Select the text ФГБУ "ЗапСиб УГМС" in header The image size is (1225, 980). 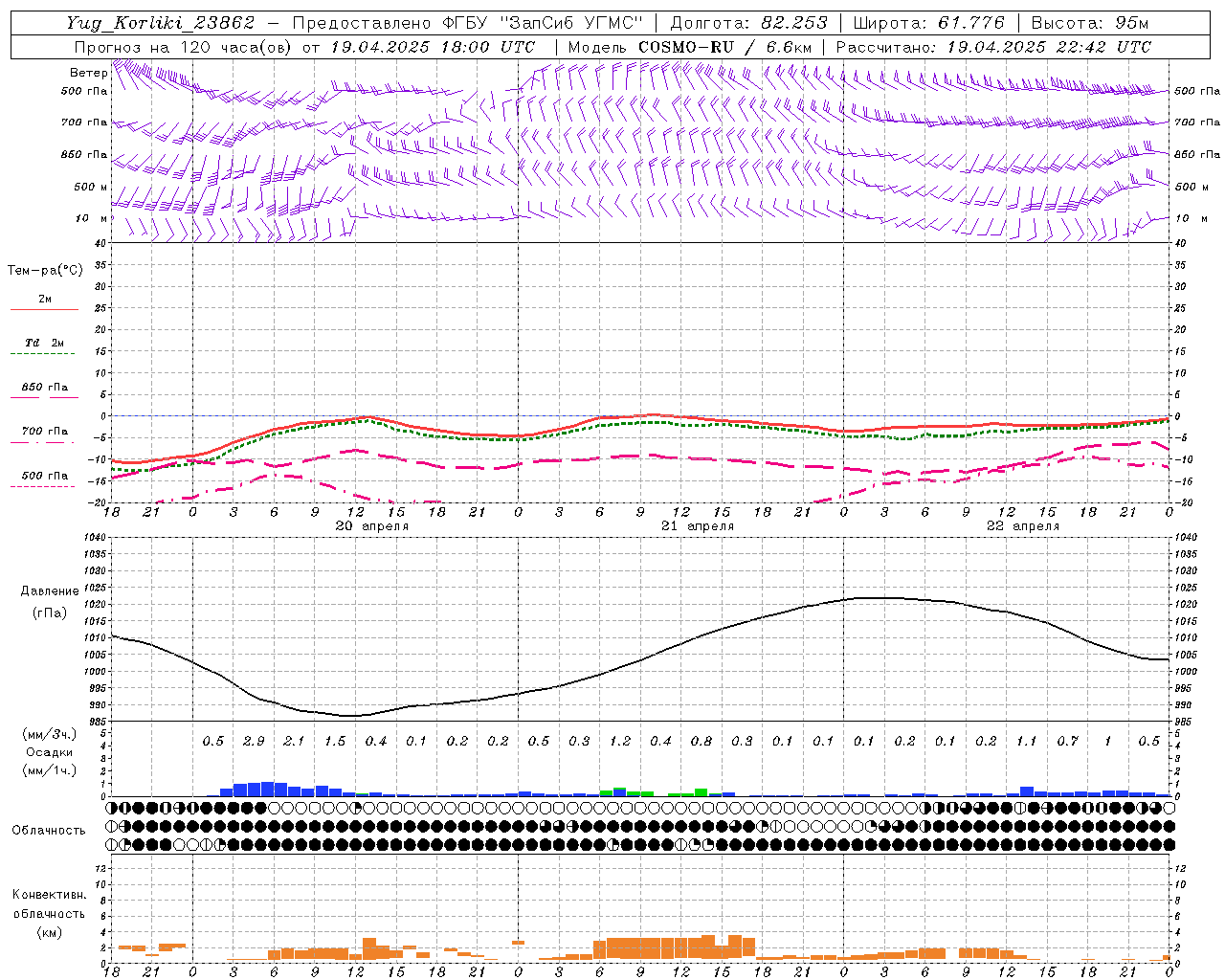541,23
